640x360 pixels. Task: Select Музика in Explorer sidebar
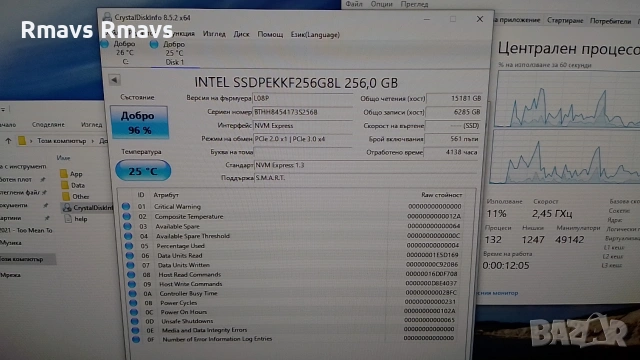tap(11, 243)
